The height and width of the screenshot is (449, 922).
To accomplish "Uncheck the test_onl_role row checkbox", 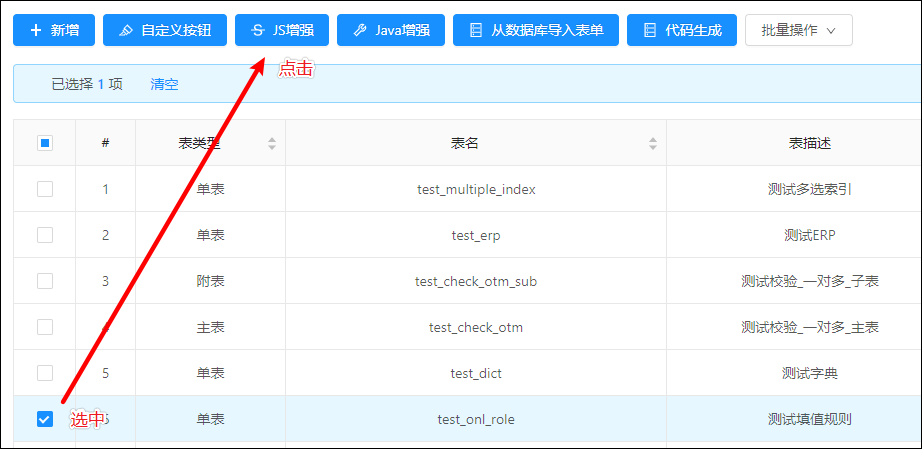I will (45, 419).
